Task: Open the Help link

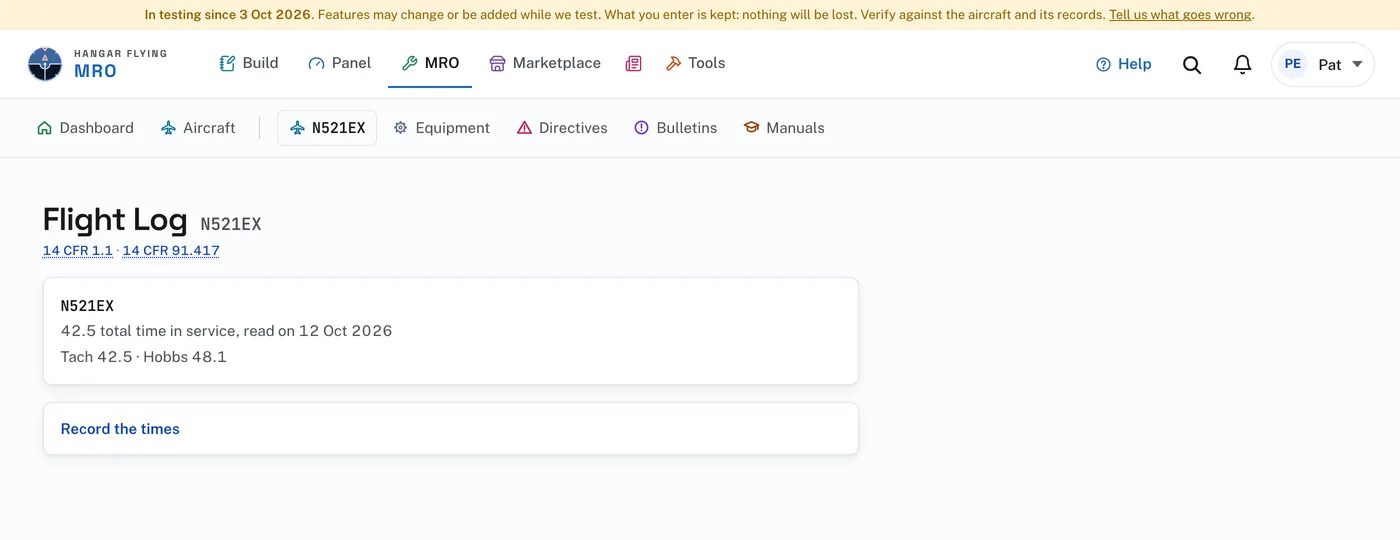Action: [1124, 64]
